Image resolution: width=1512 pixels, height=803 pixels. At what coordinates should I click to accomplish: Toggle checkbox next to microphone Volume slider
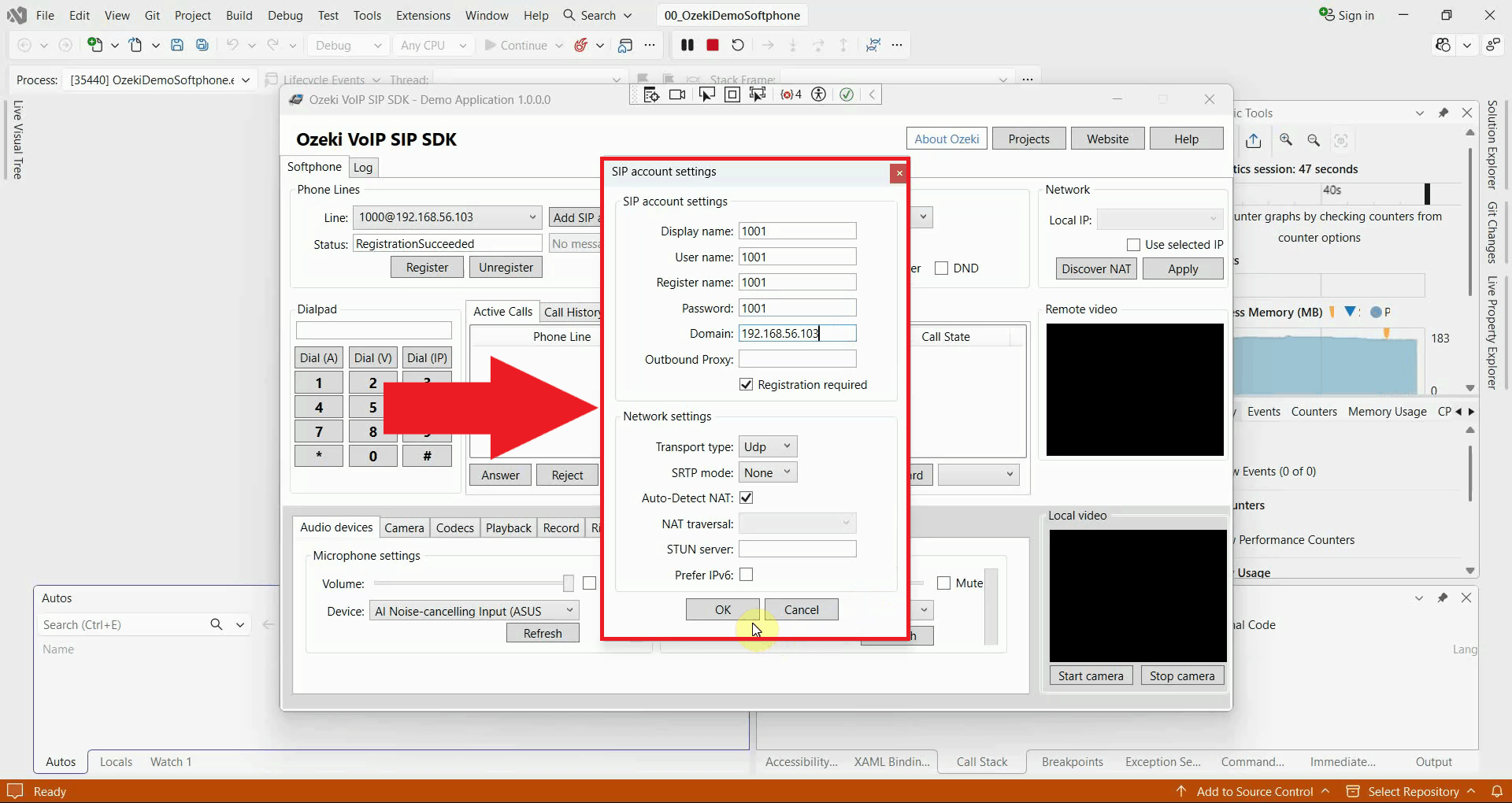coord(590,583)
